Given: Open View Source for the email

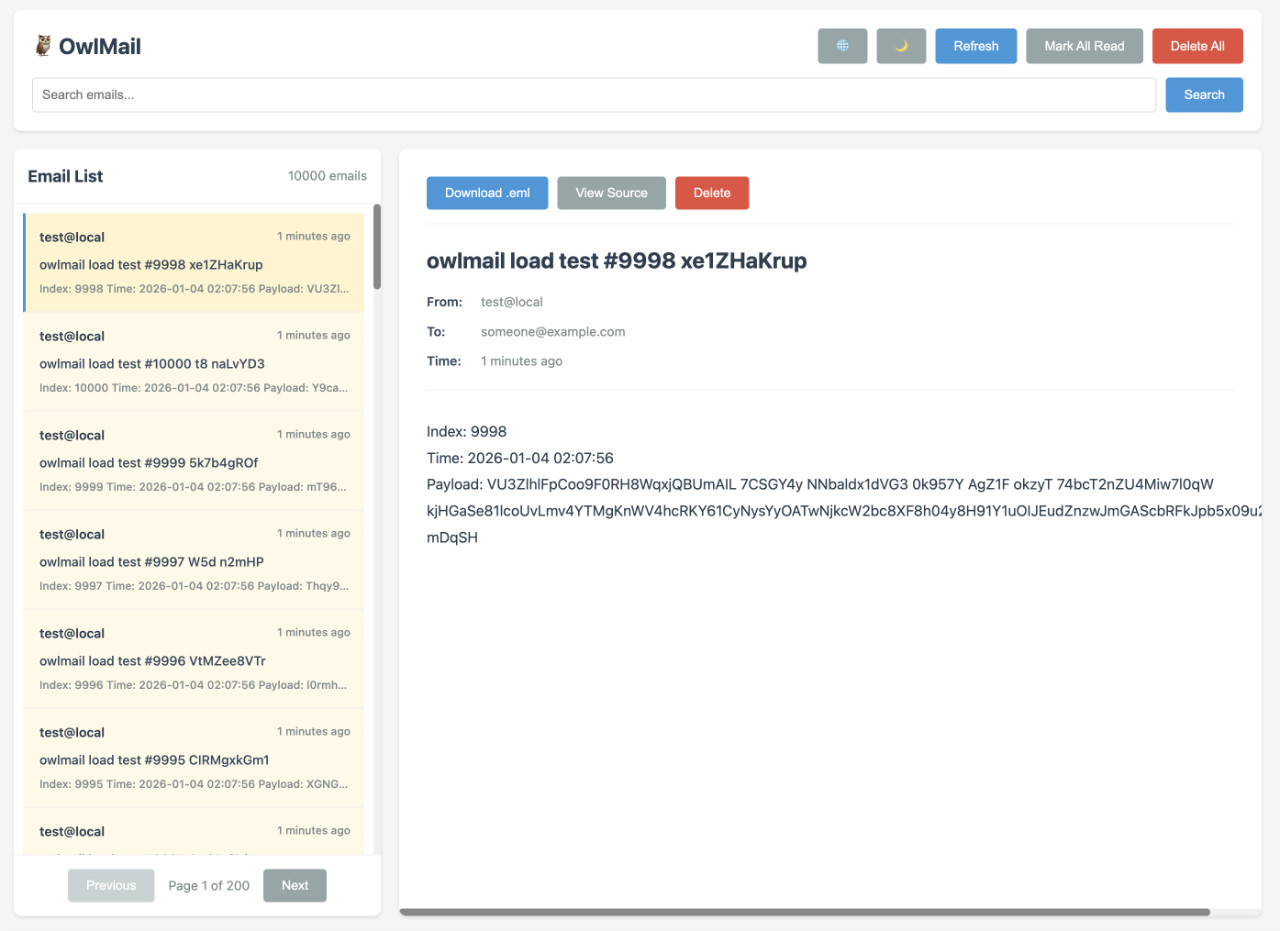Looking at the screenshot, I should (x=611, y=193).
